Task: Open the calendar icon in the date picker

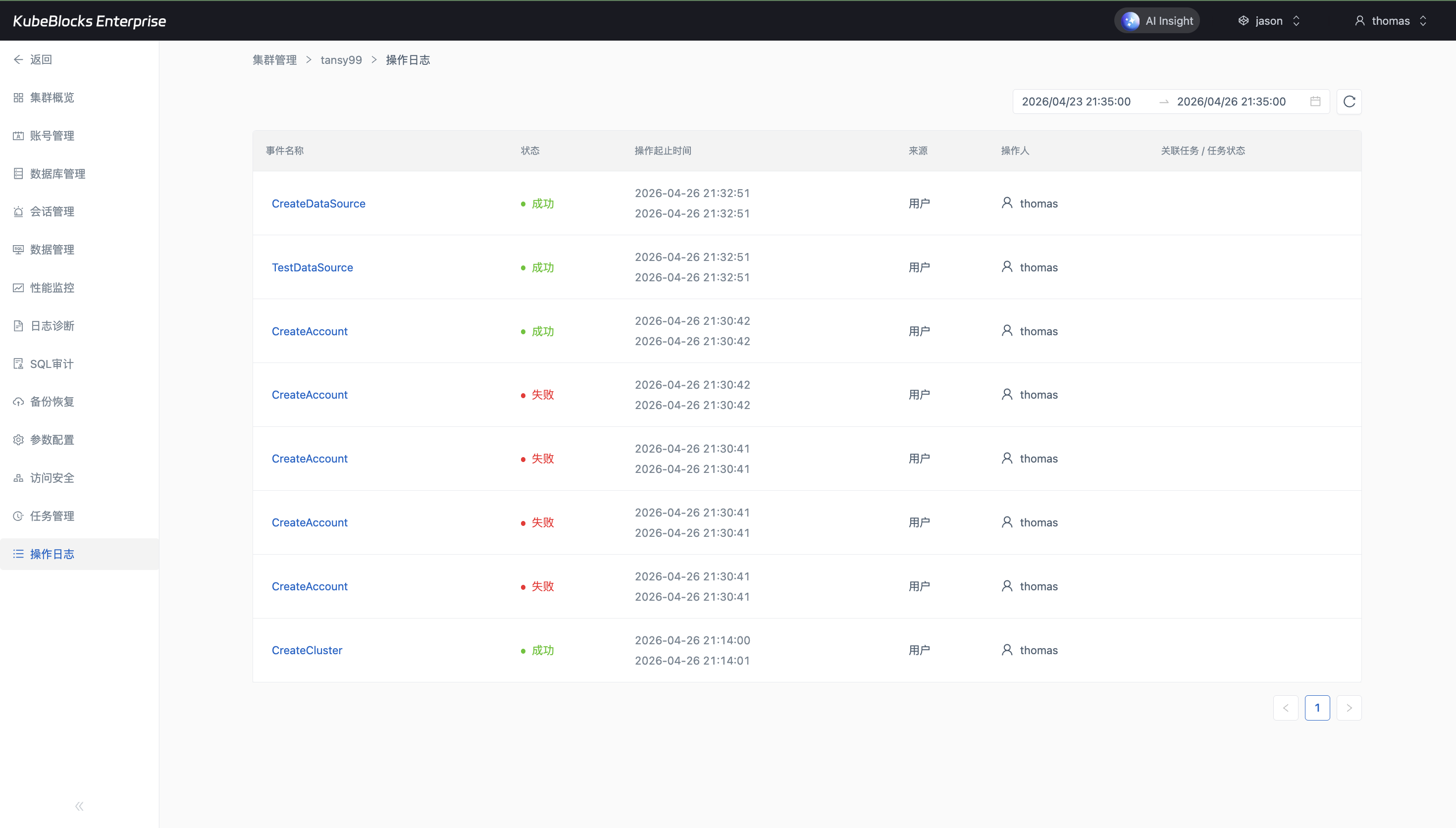Action: pos(1315,102)
